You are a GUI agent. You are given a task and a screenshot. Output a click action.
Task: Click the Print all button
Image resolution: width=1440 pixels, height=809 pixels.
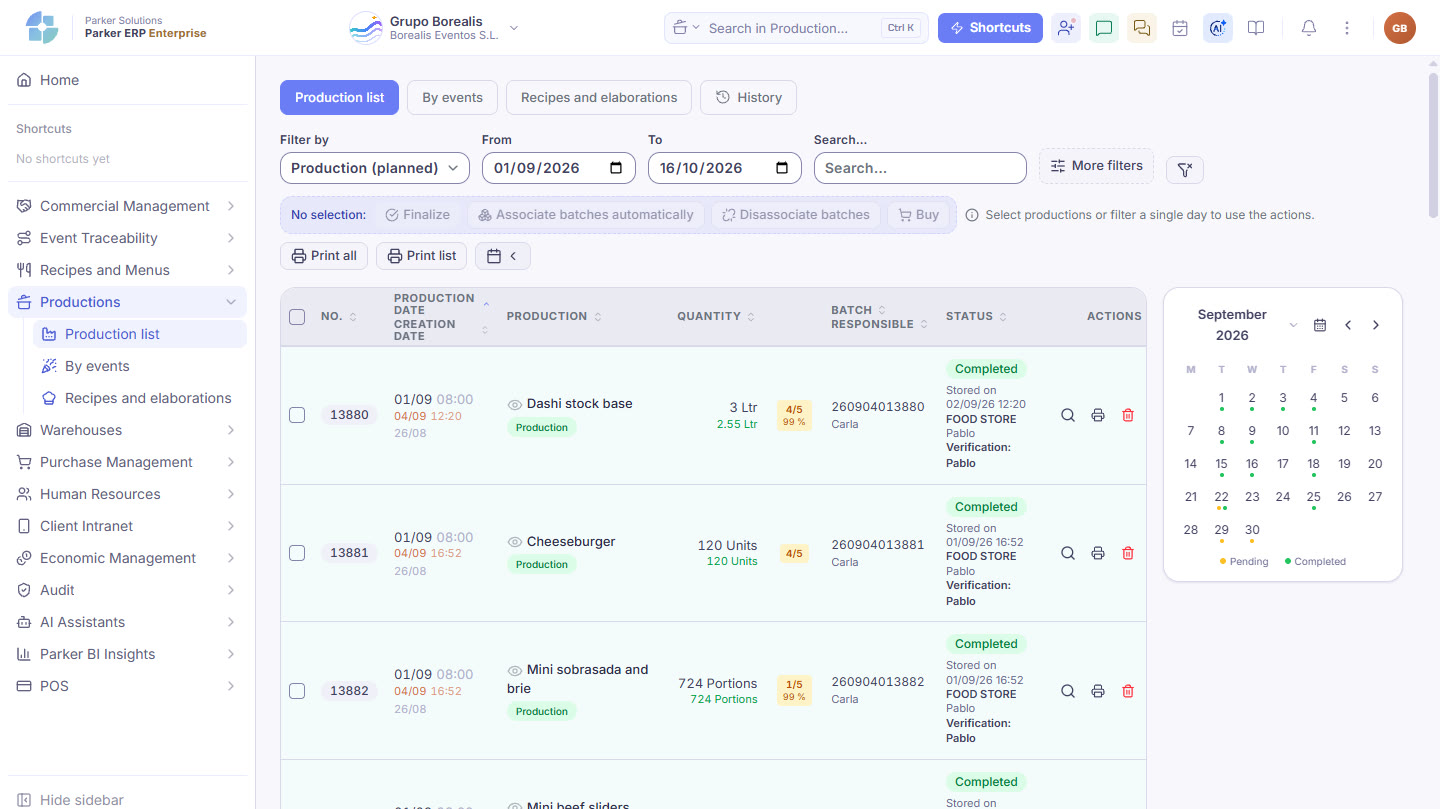click(324, 256)
